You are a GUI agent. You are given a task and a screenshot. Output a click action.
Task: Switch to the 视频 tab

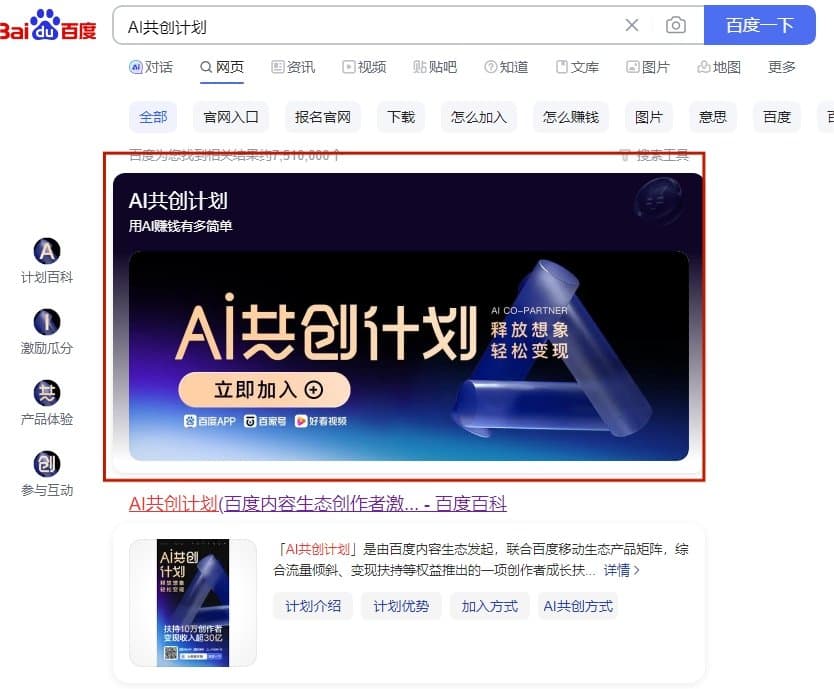coord(364,67)
